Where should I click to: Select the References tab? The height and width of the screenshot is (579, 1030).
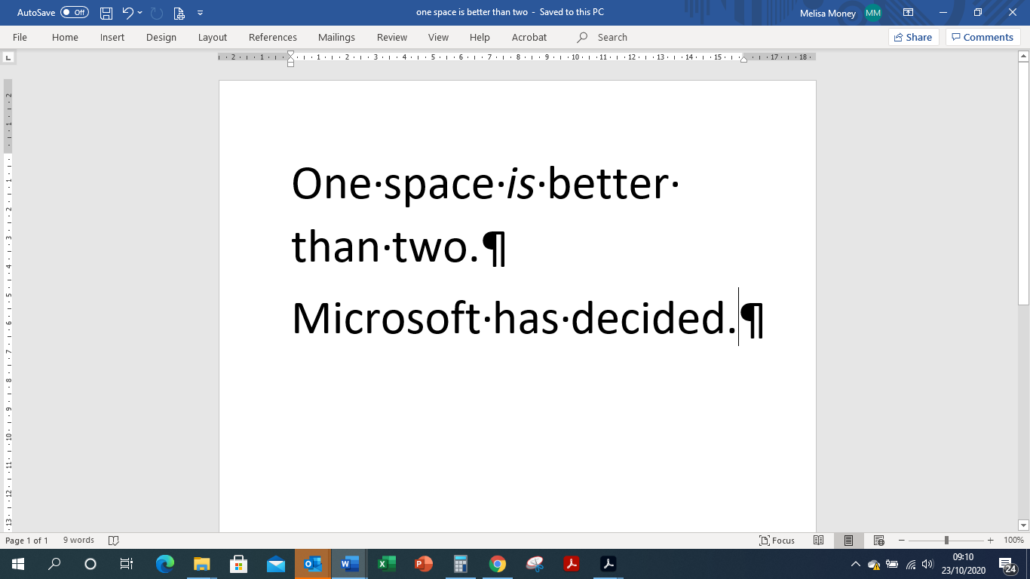click(x=273, y=37)
